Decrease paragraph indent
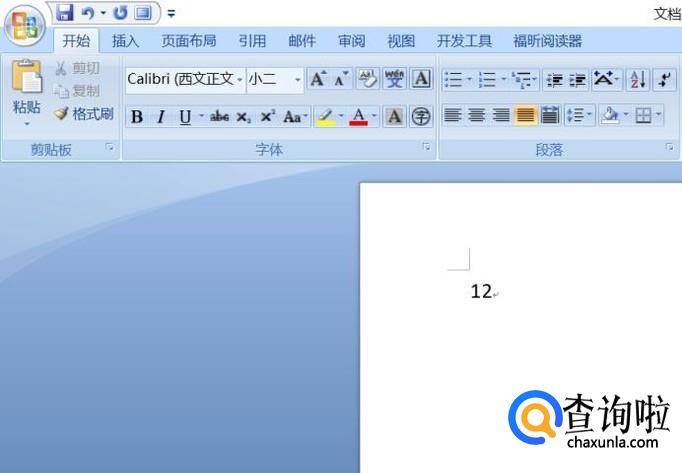The image size is (682, 473). click(555, 80)
